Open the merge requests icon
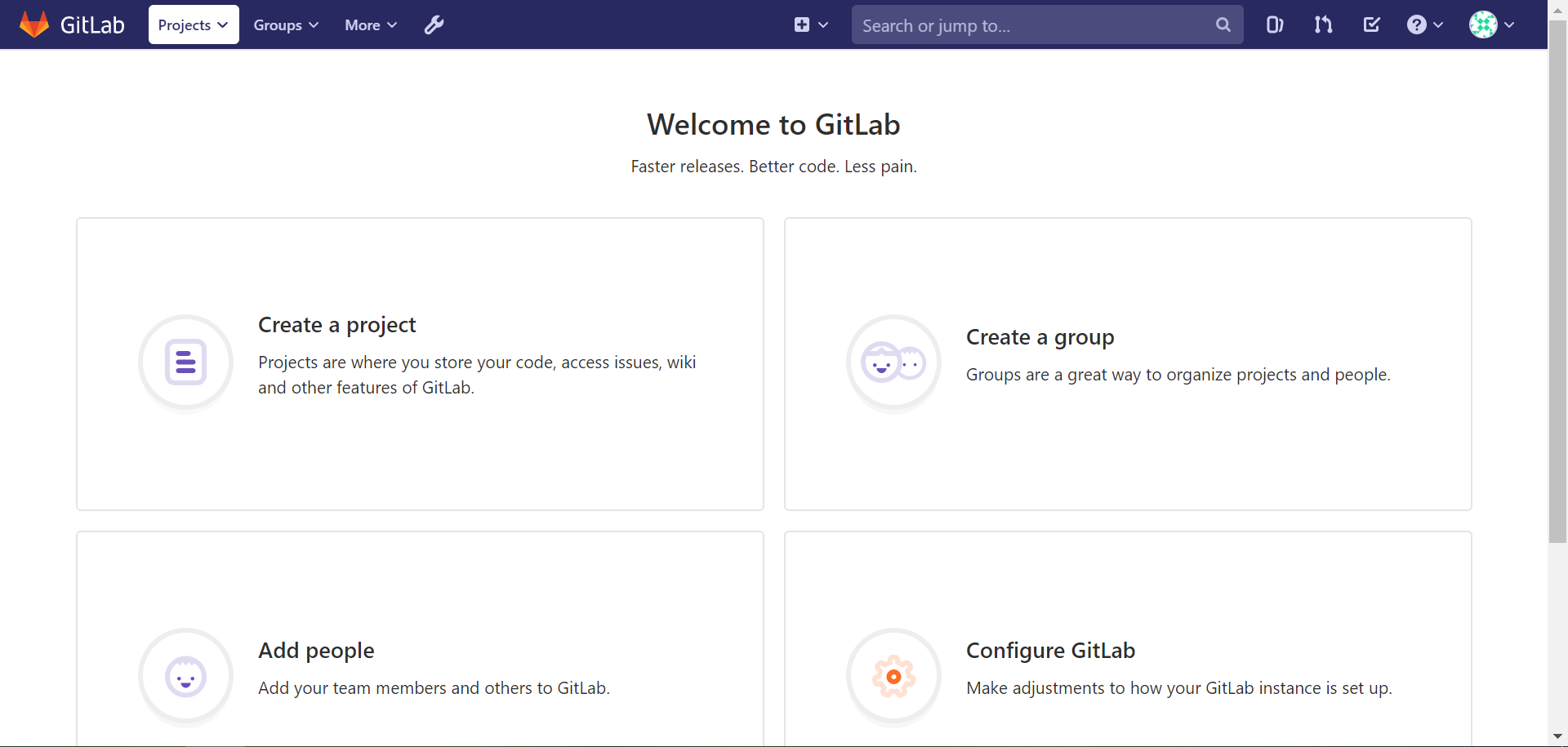The height and width of the screenshot is (747, 1568). coord(1323,24)
